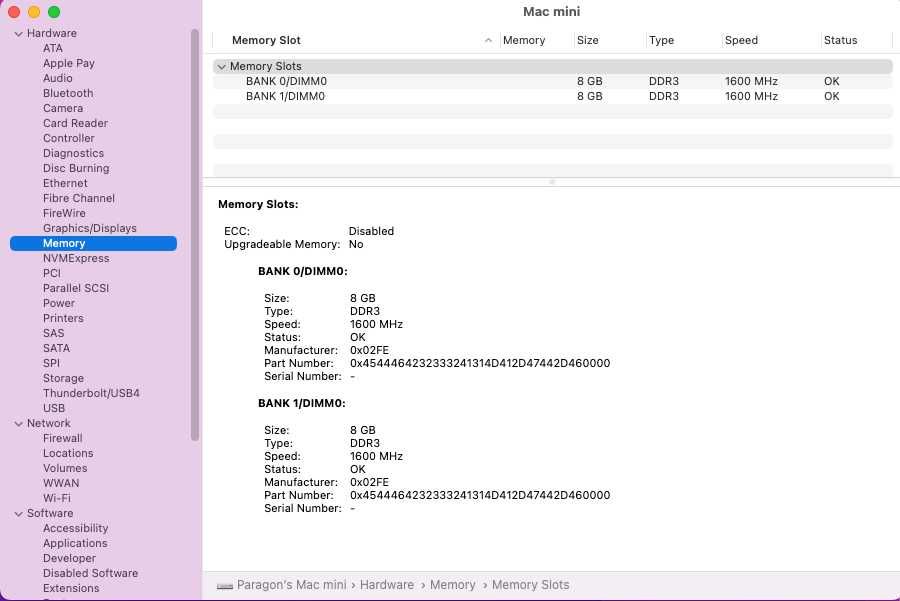Screen dimensions: 900x601
Task: Select Locations under Network
Action: pos(68,453)
